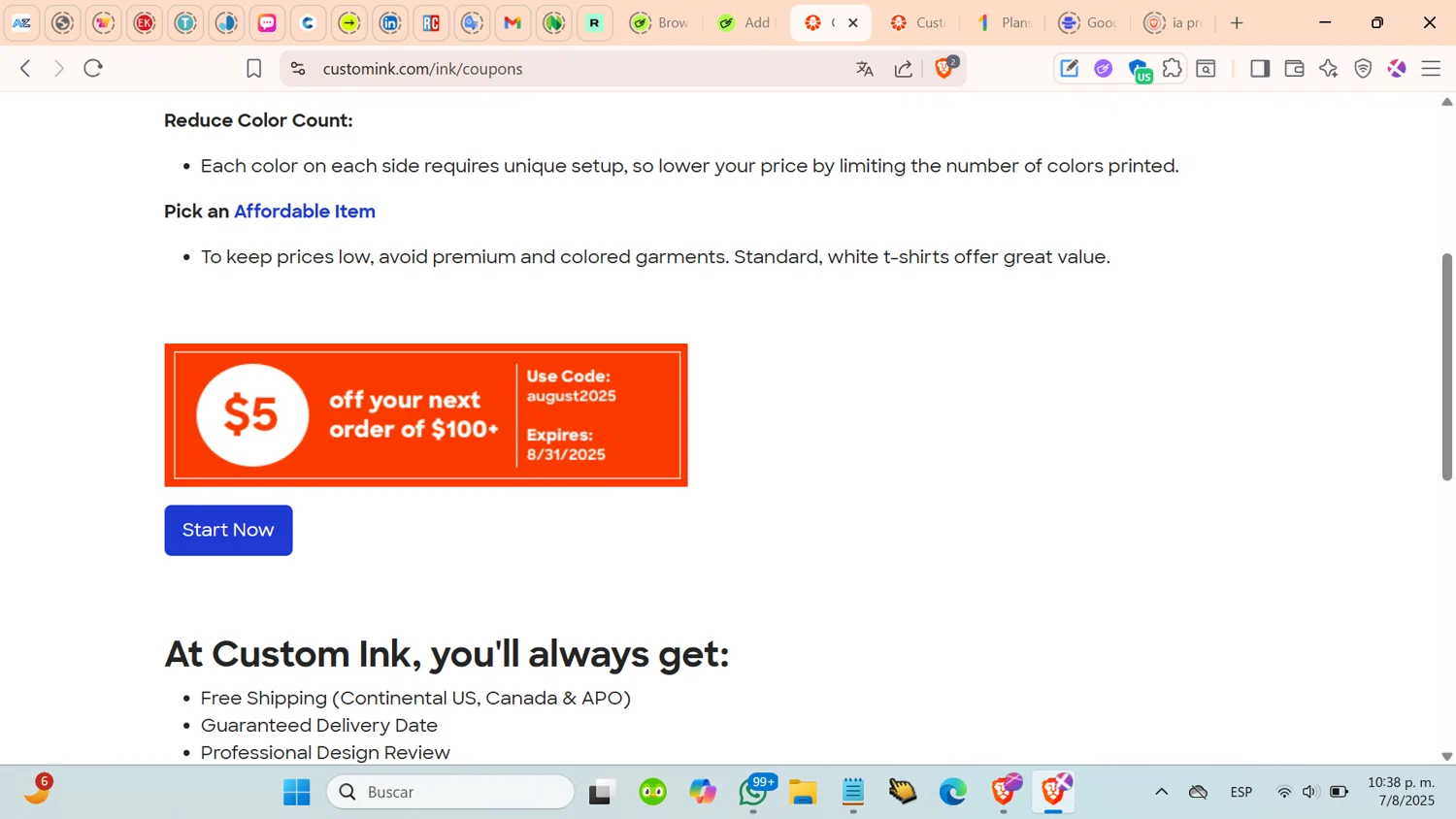
Task: Open the Windows Start menu
Action: click(x=297, y=793)
